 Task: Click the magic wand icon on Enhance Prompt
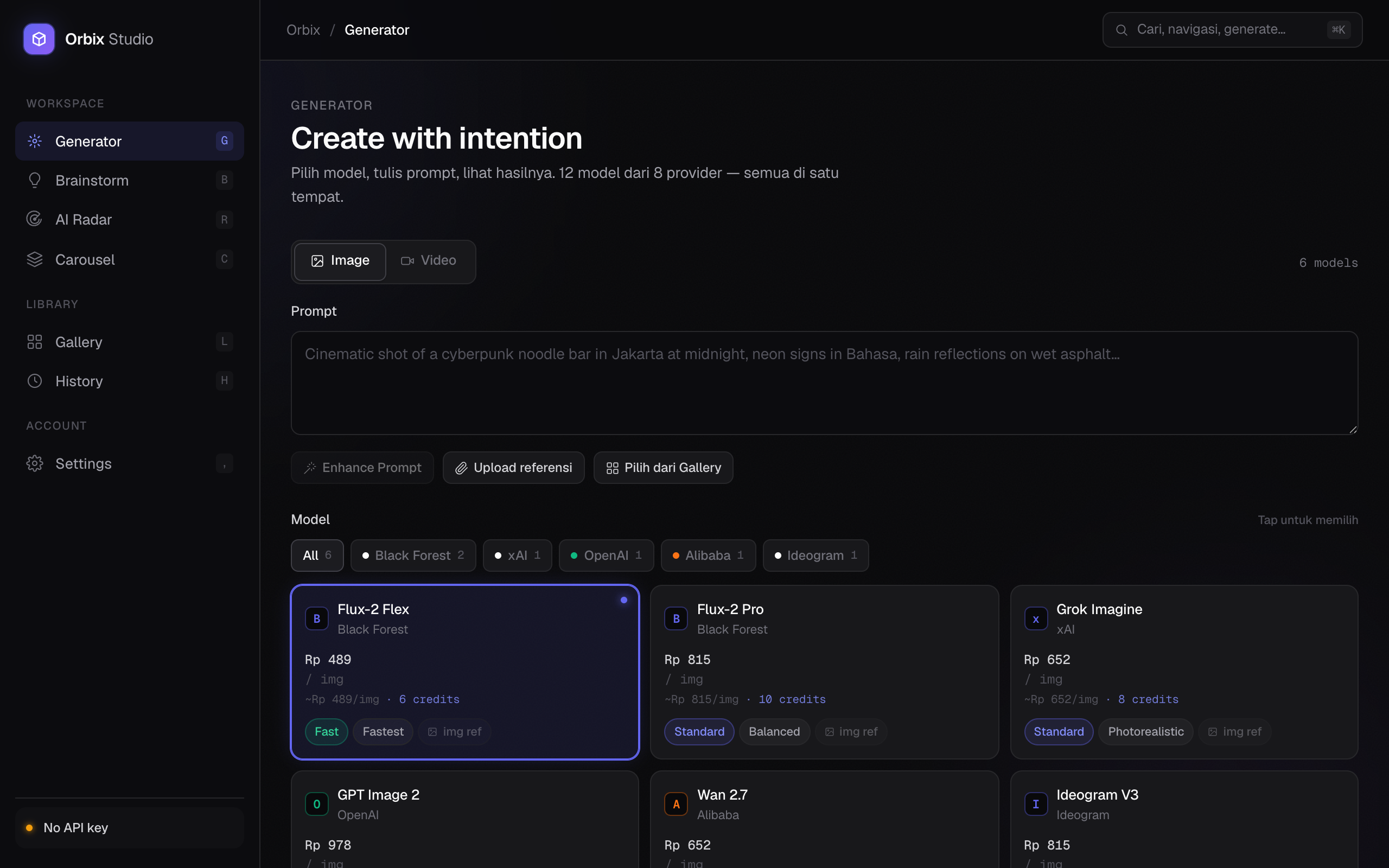coord(310,468)
